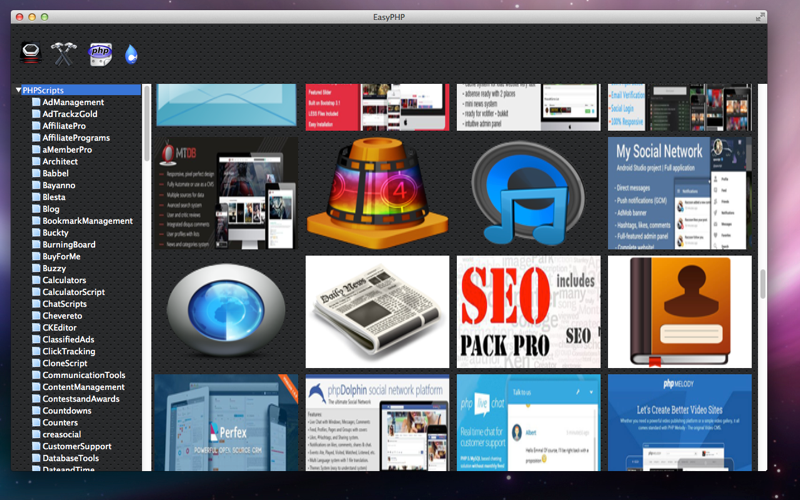Open the MTDB script thumbnail
800x500 pixels.
226,193
